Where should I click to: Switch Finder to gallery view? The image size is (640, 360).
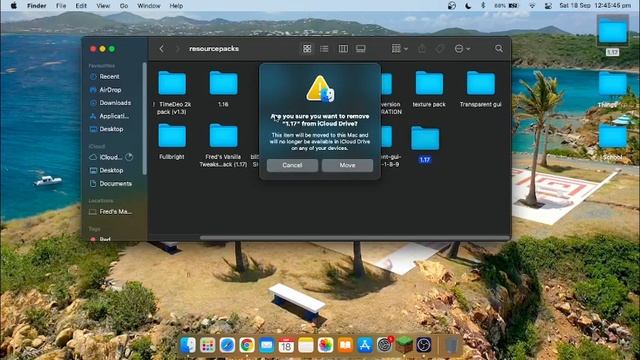point(360,49)
